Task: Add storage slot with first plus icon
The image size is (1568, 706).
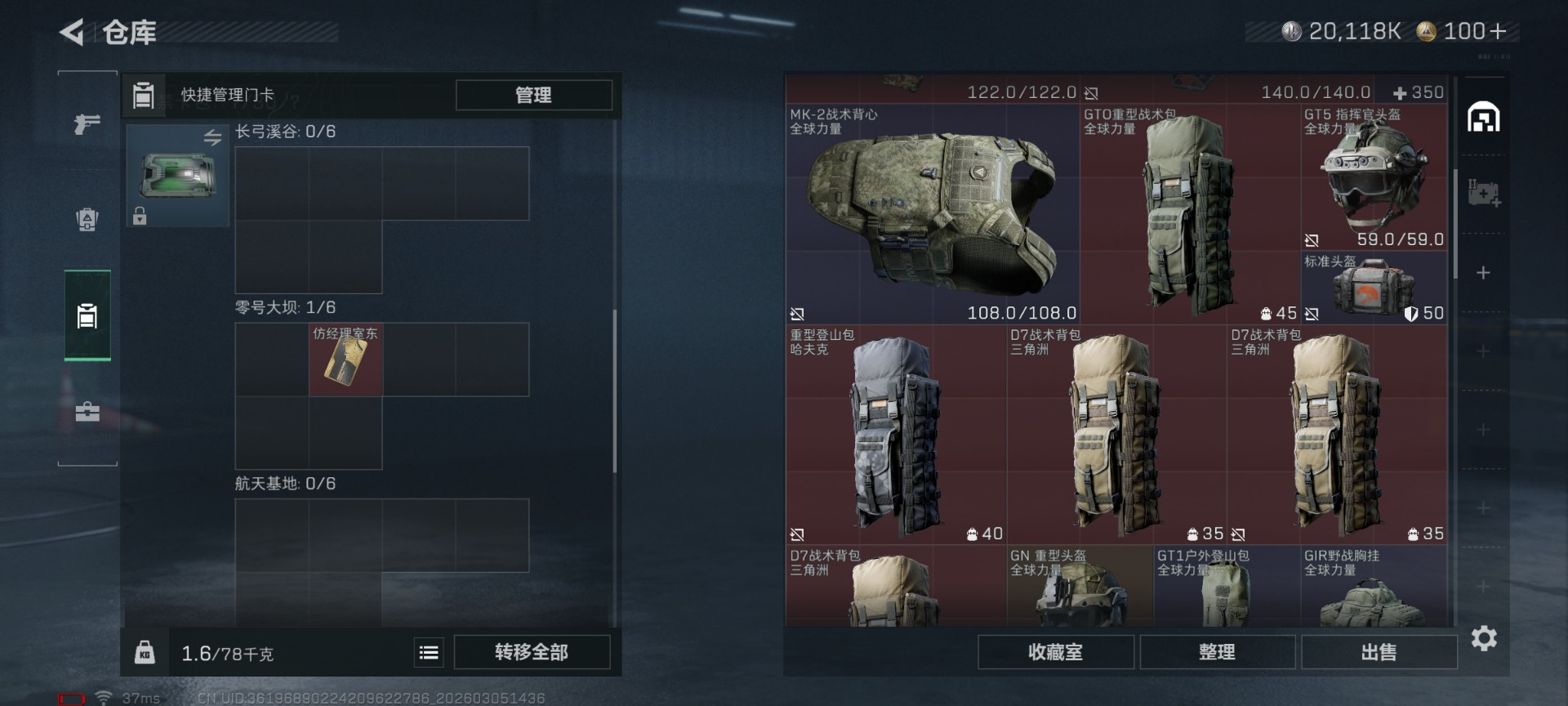Action: 1484,272
